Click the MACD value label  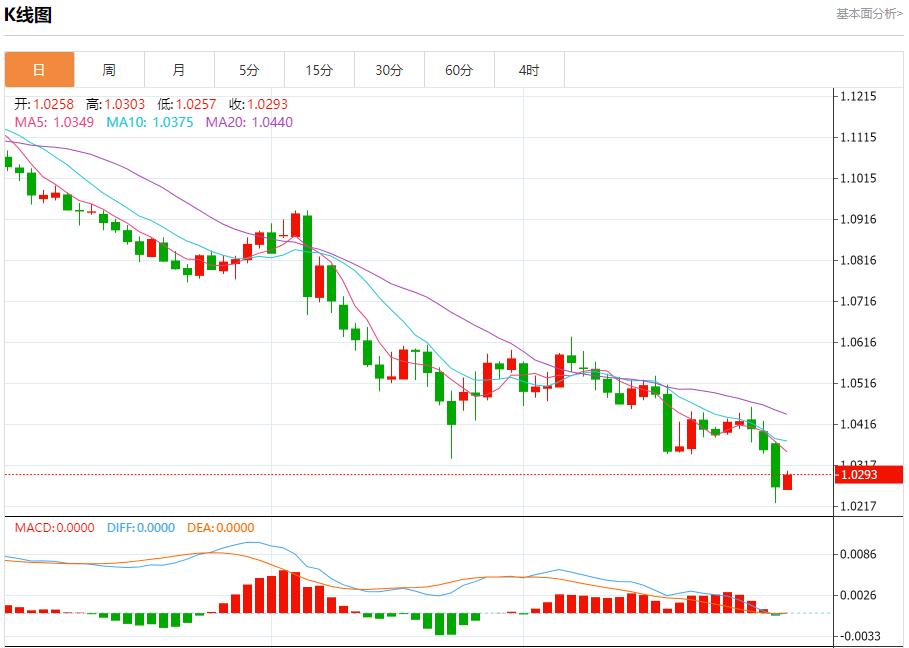55,528
